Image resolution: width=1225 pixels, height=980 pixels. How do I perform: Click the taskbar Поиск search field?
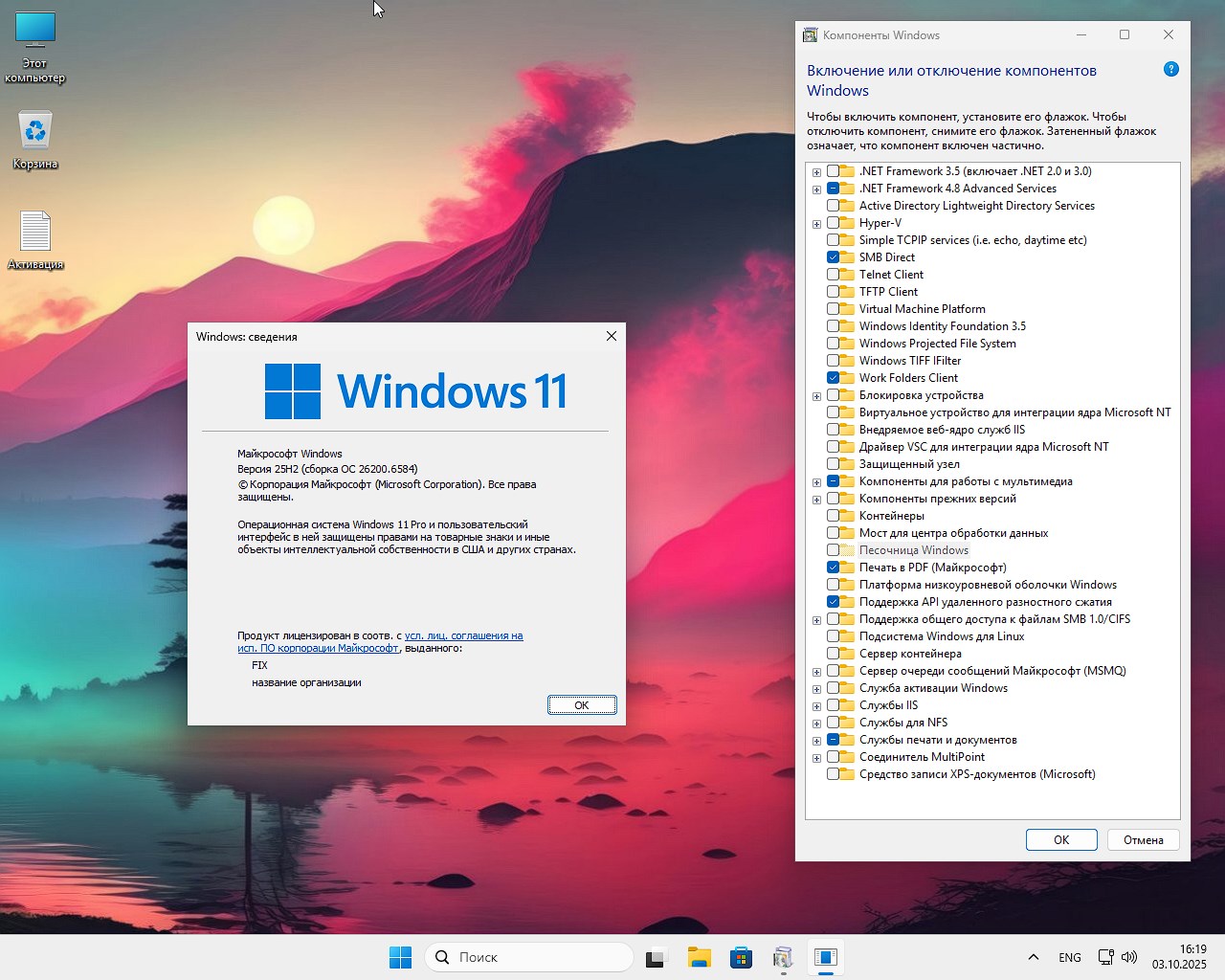coord(529,957)
